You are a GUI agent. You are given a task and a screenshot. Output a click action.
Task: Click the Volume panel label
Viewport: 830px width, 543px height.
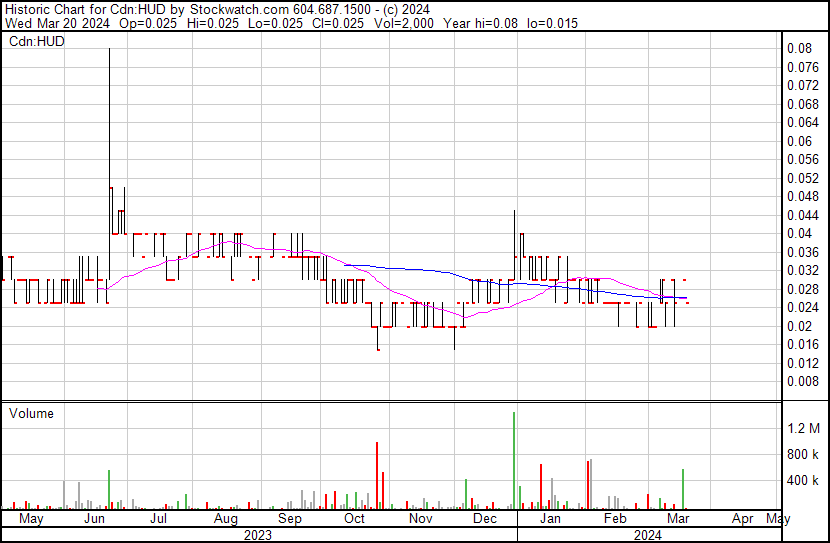coord(31,413)
